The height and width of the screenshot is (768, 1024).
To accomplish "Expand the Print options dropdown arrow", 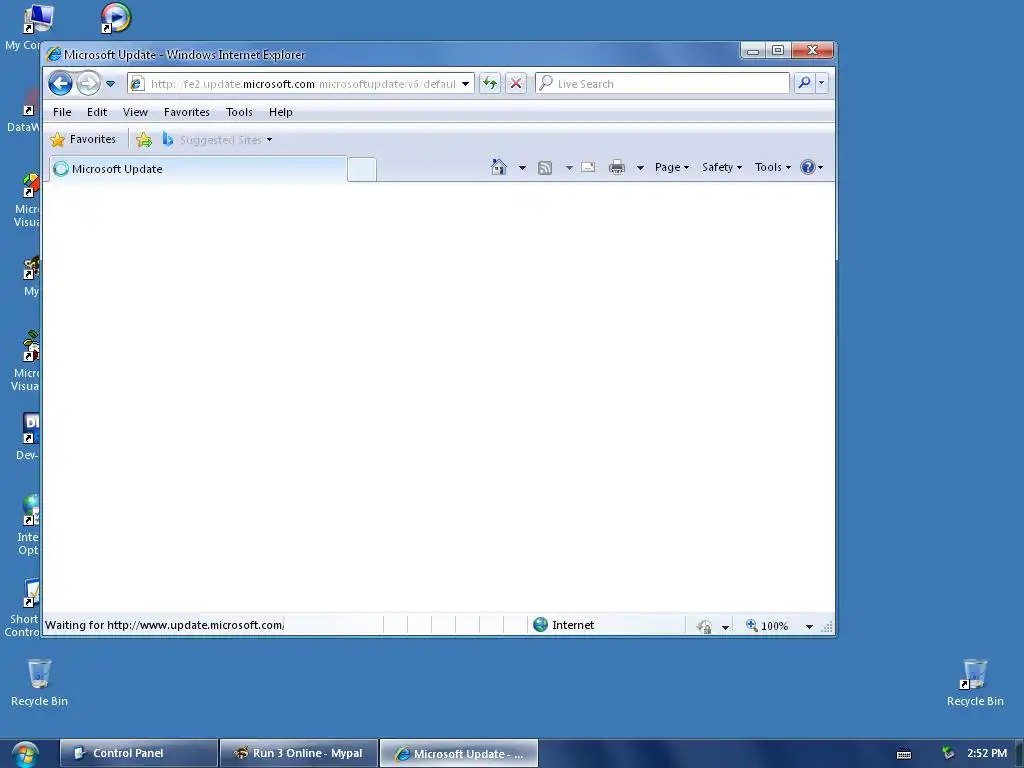I will (640, 168).
